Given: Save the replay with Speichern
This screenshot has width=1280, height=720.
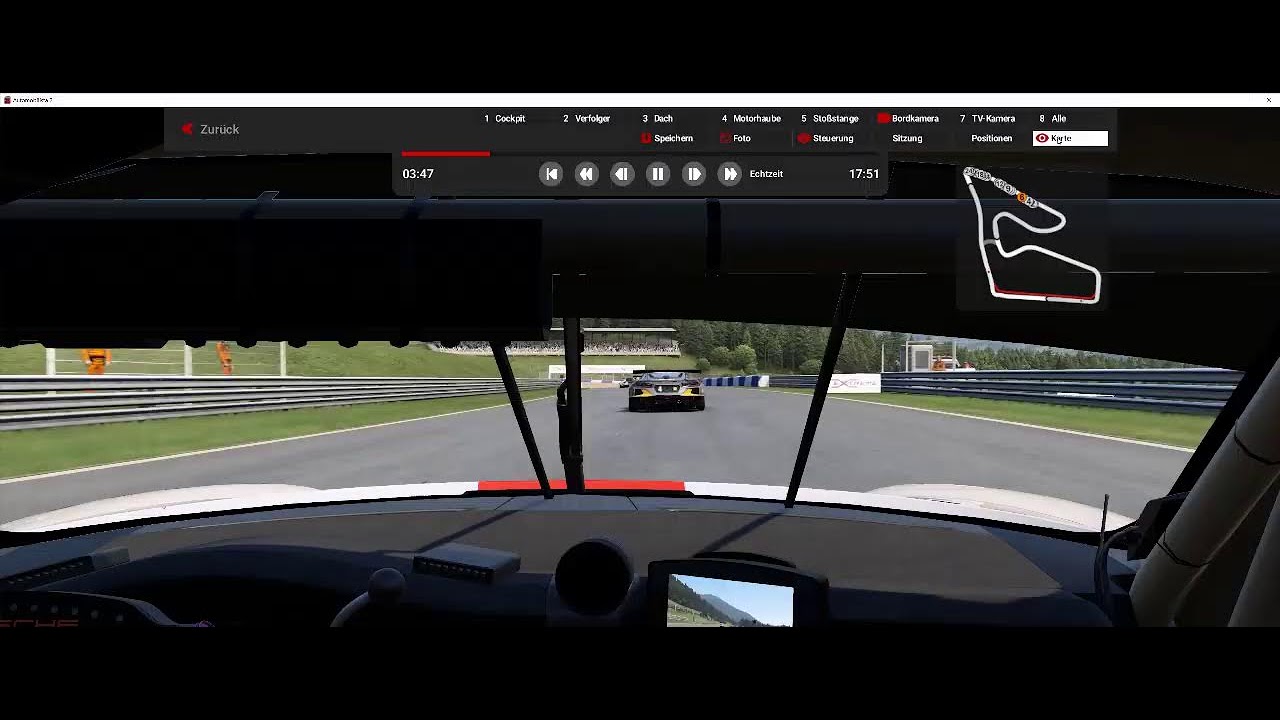Looking at the screenshot, I should pos(667,138).
